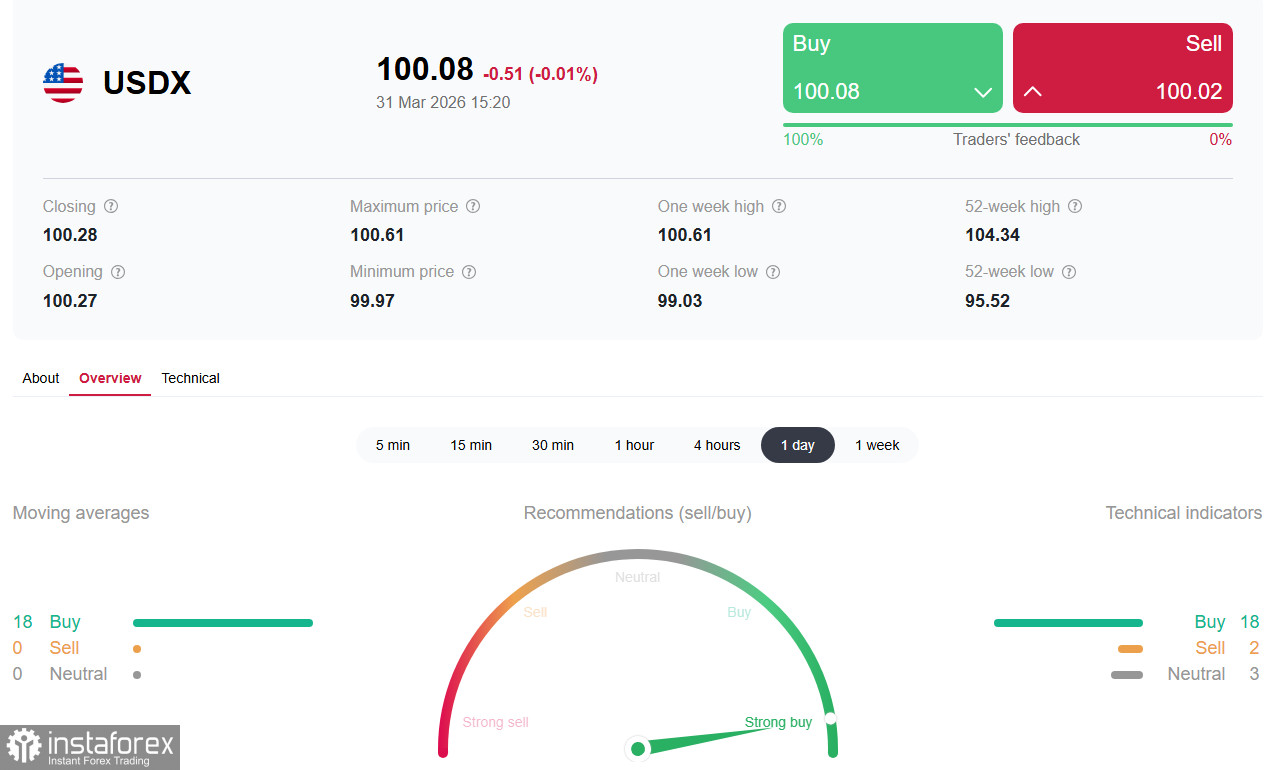Choose the 15 min timeframe
The height and width of the screenshot is (770, 1280).
(x=471, y=445)
